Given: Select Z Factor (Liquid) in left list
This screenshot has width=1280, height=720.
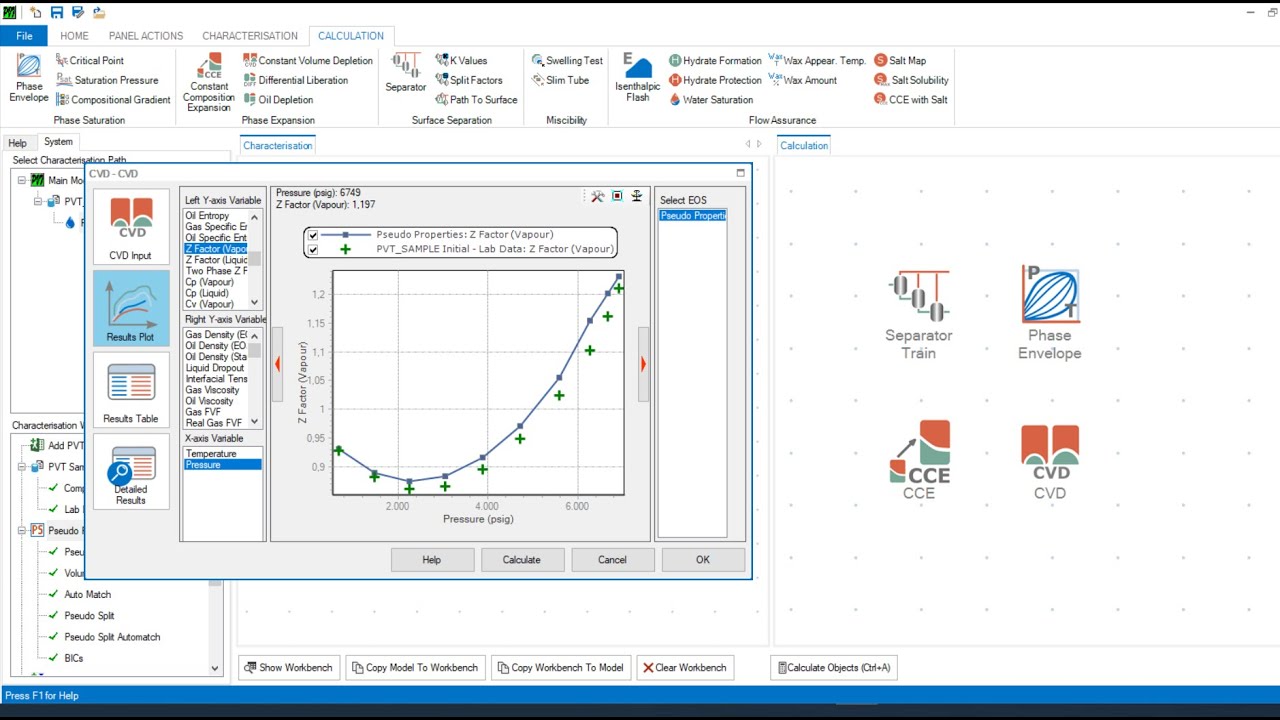Looking at the screenshot, I should click(x=216, y=260).
